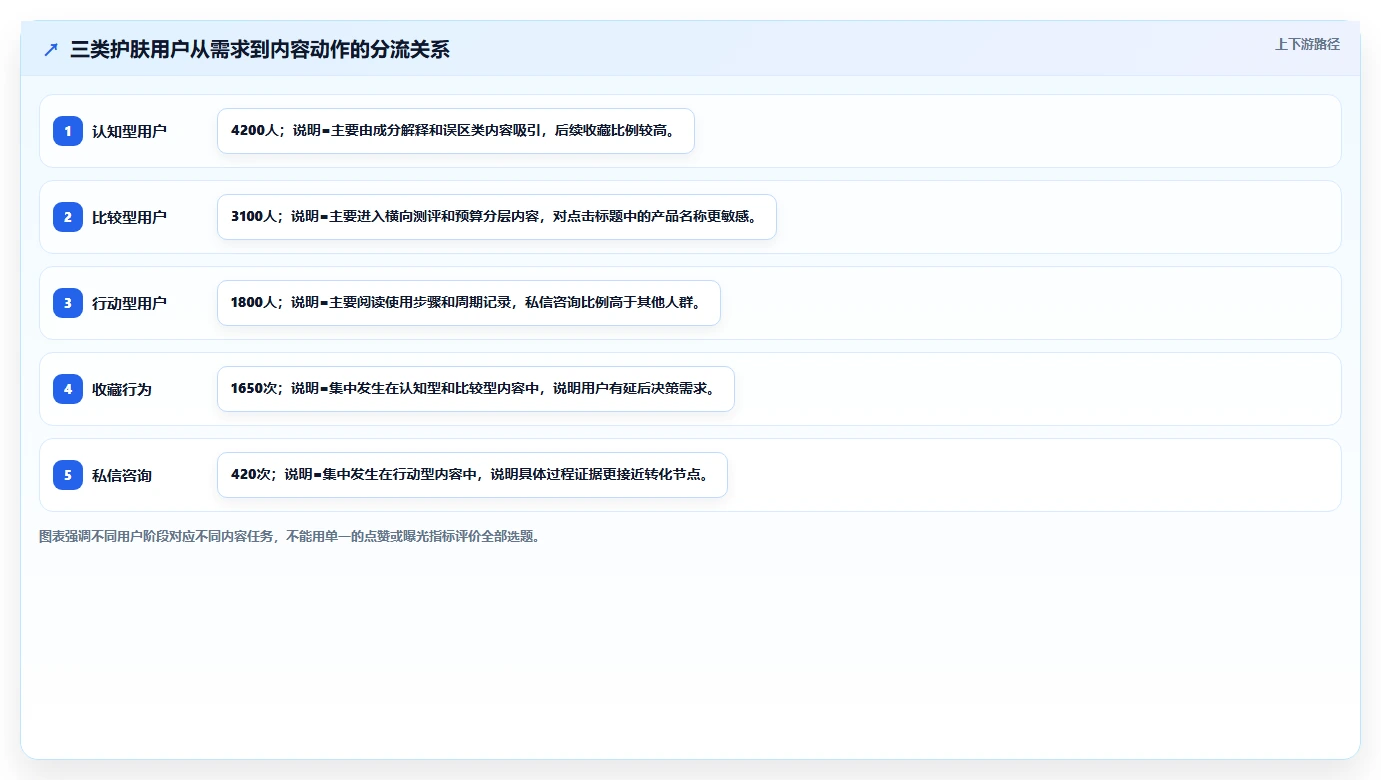Click the number 2 badge for 比较型用户
1381x780 pixels.
click(68, 217)
